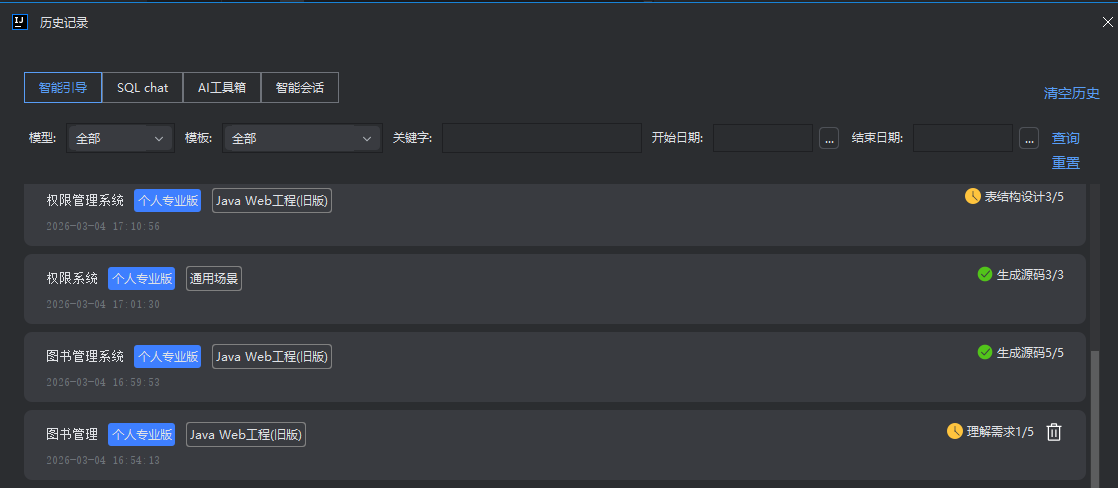Open the 权限系统 history record
The height and width of the screenshot is (488, 1118).
pyautogui.click(x=72, y=278)
